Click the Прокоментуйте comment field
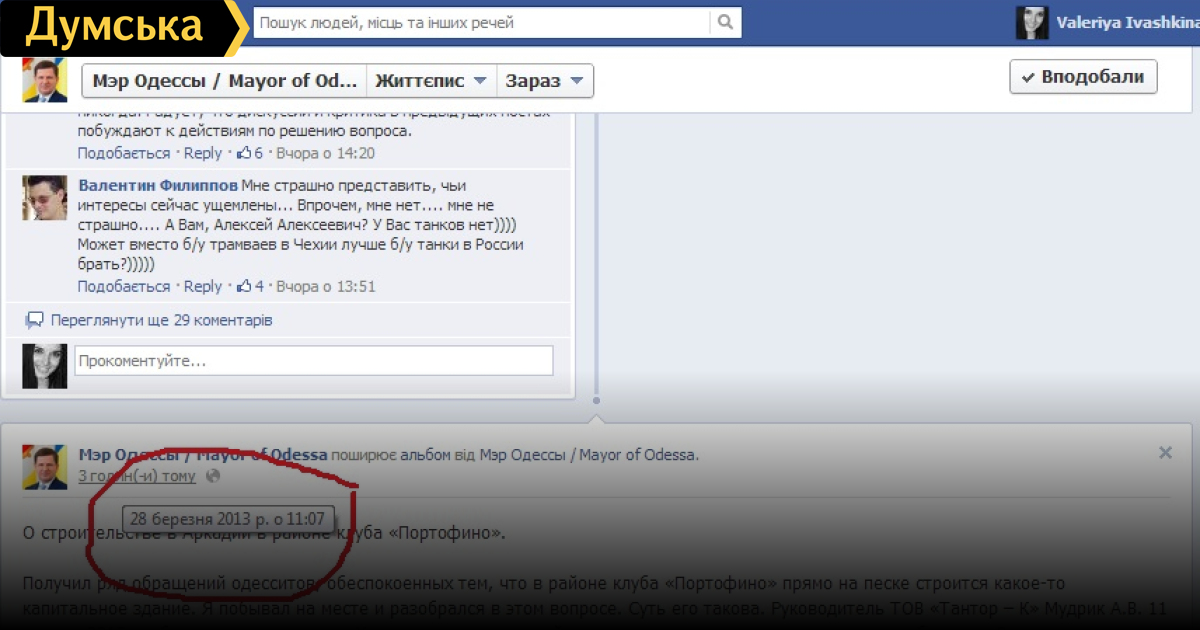The image size is (1200, 630). coord(313,360)
